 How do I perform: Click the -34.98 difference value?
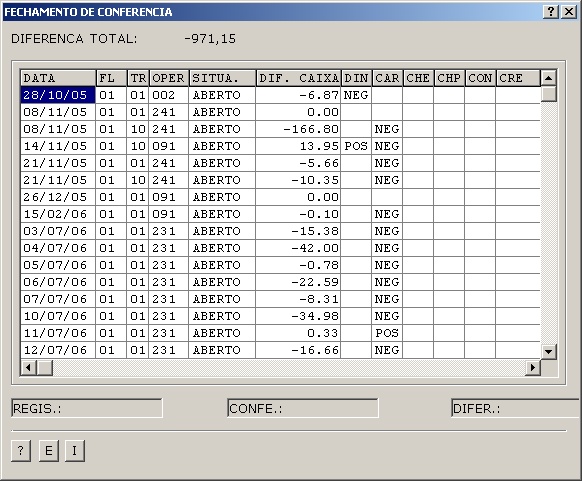[x=315, y=316]
